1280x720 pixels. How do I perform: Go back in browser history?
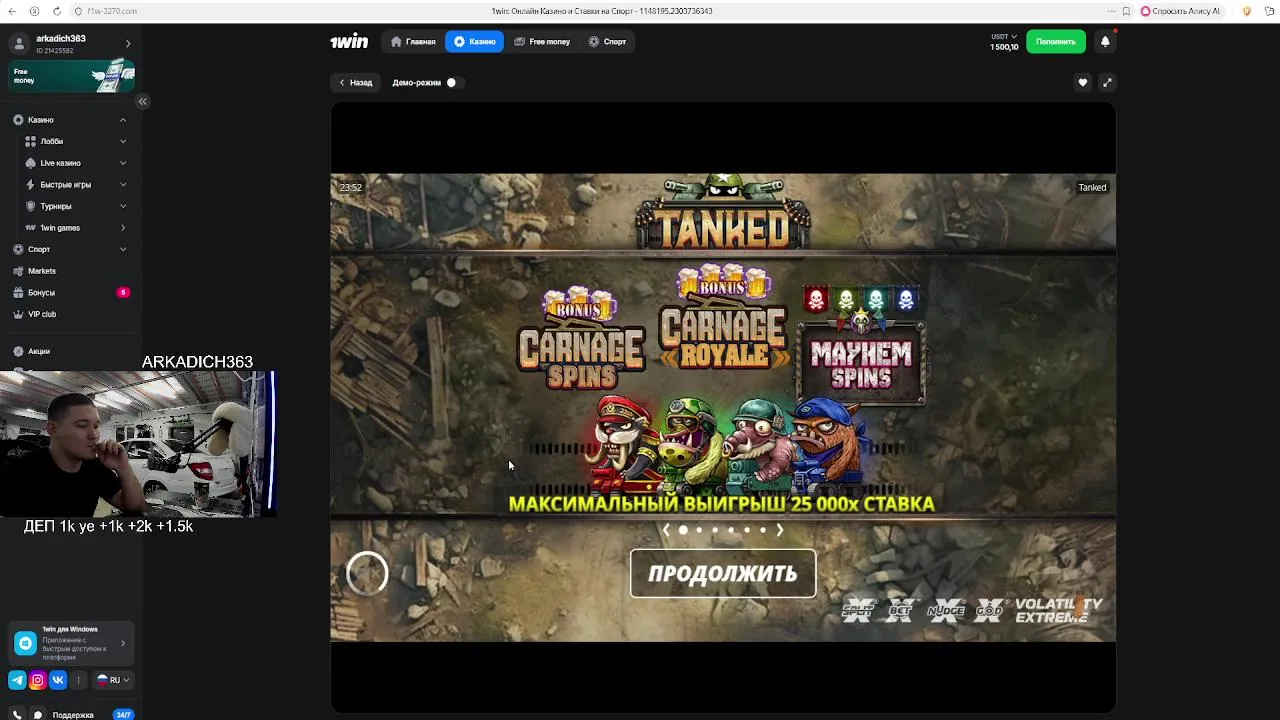(x=14, y=11)
